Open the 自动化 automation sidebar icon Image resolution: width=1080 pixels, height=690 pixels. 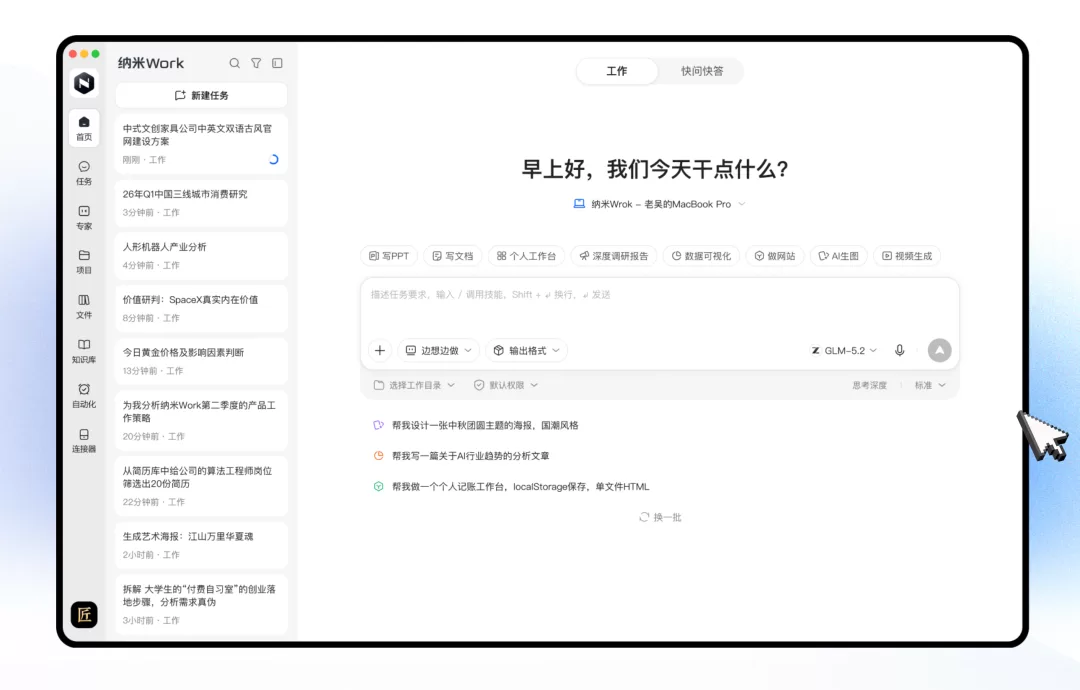tap(84, 396)
